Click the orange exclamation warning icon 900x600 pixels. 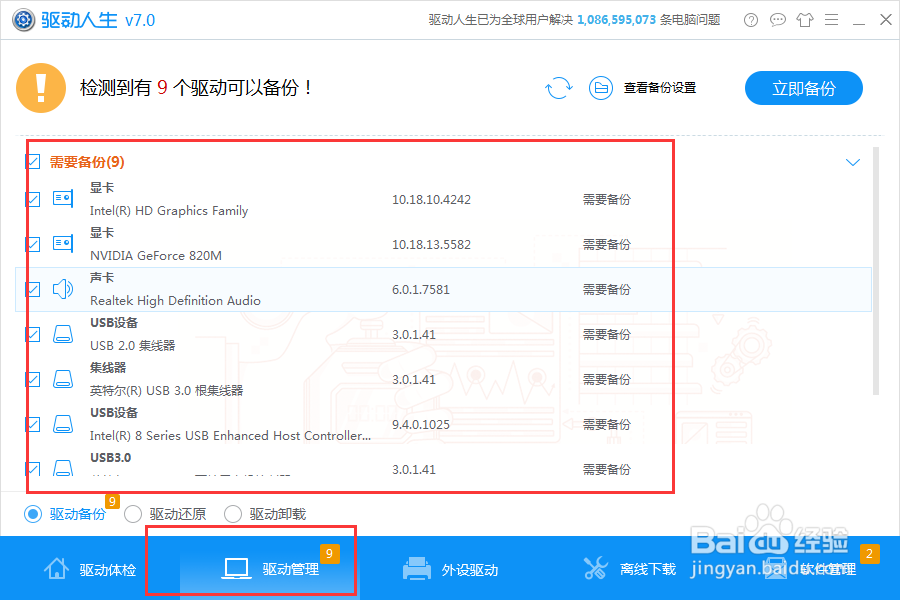(x=41, y=88)
